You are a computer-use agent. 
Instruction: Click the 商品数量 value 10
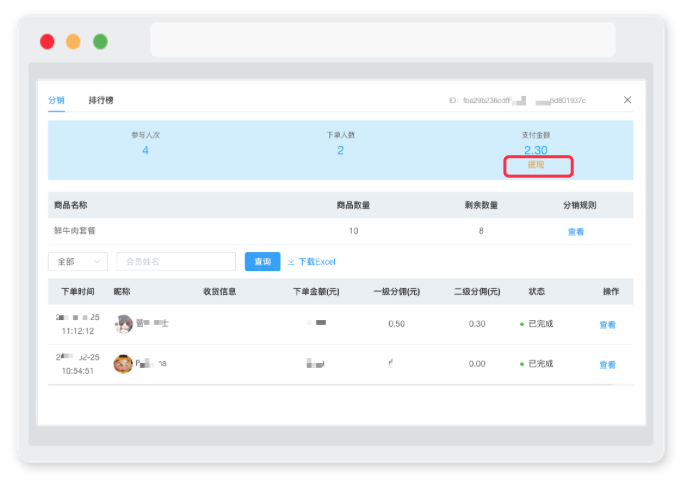tap(353, 231)
